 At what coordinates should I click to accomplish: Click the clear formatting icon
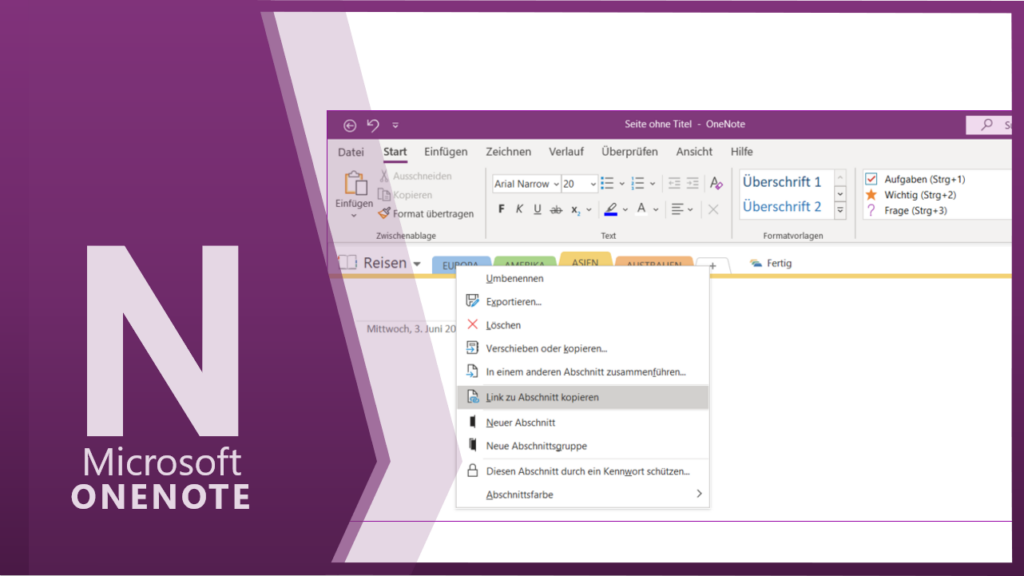pos(716,184)
